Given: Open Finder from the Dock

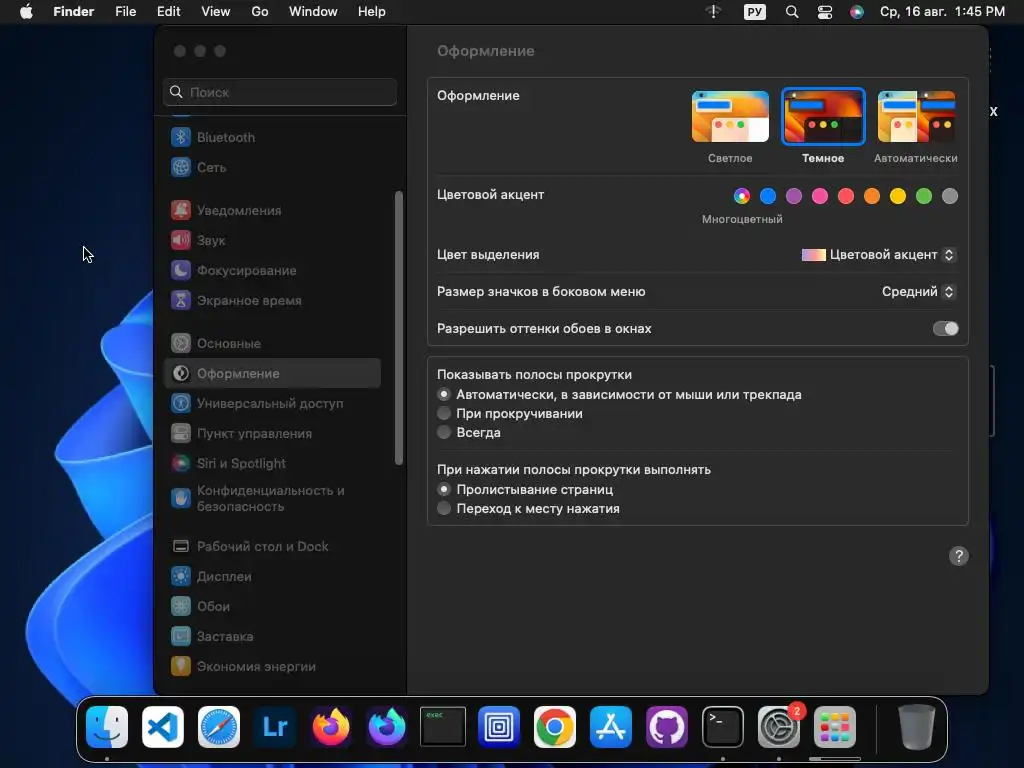Looking at the screenshot, I should coord(107,727).
